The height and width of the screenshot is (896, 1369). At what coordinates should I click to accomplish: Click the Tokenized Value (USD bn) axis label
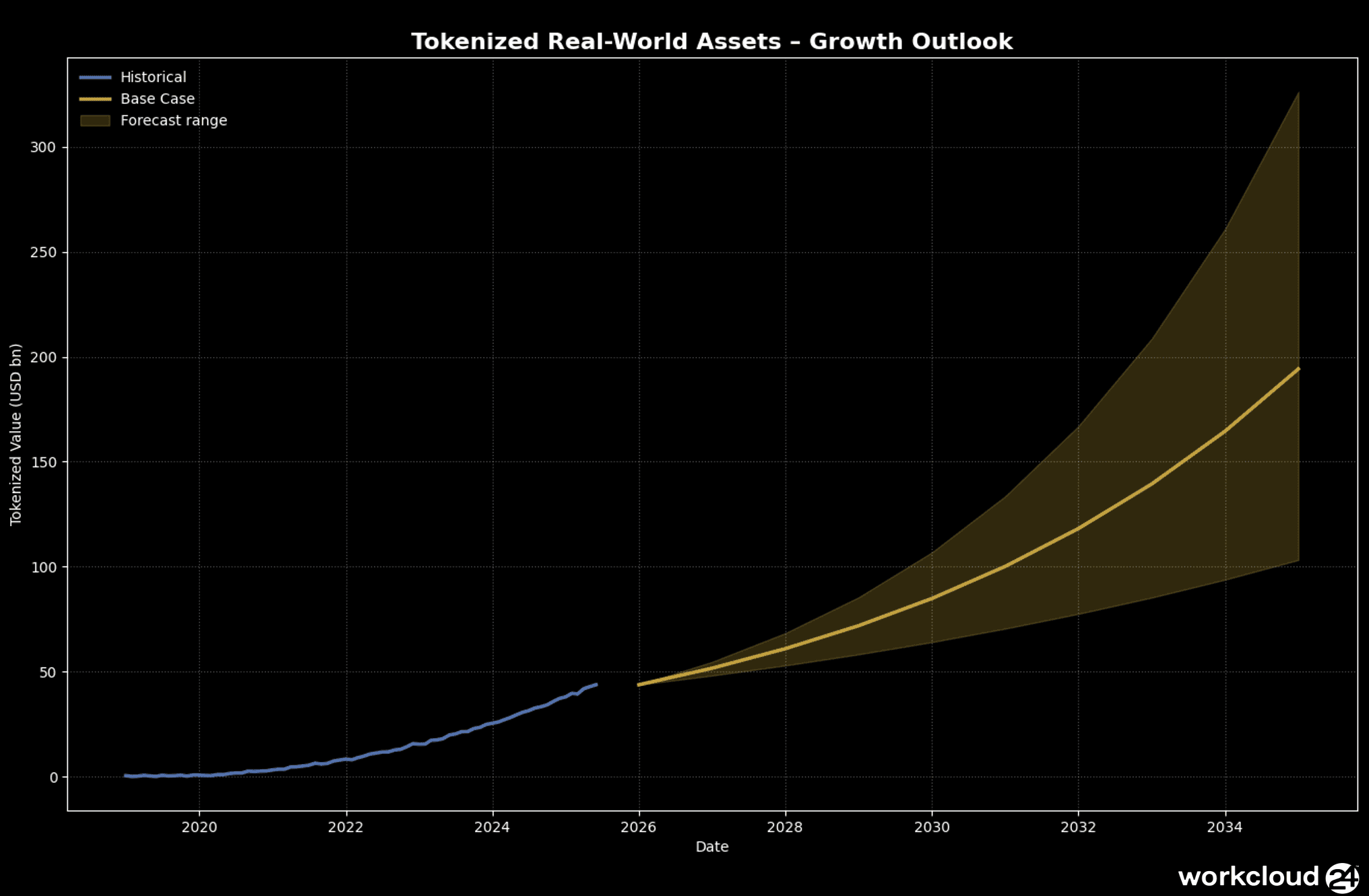[x=15, y=435]
